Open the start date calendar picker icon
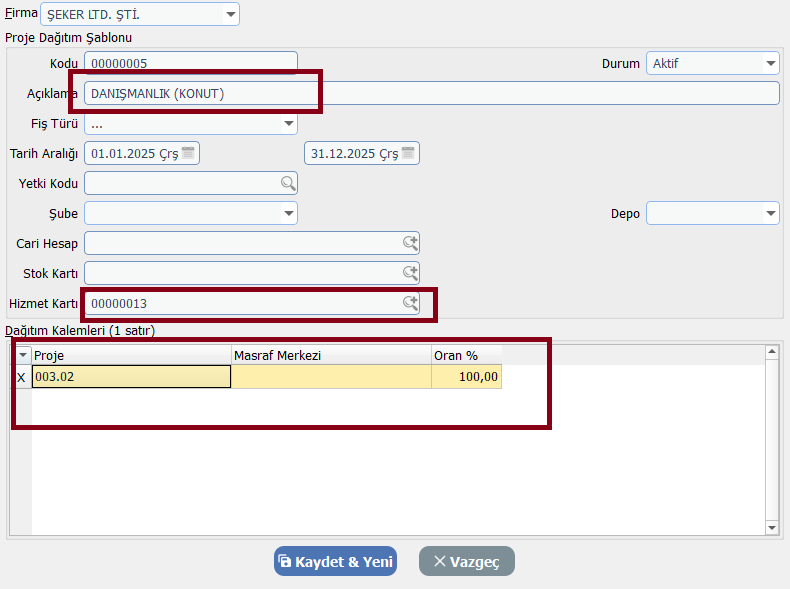790x589 pixels. coord(189,153)
